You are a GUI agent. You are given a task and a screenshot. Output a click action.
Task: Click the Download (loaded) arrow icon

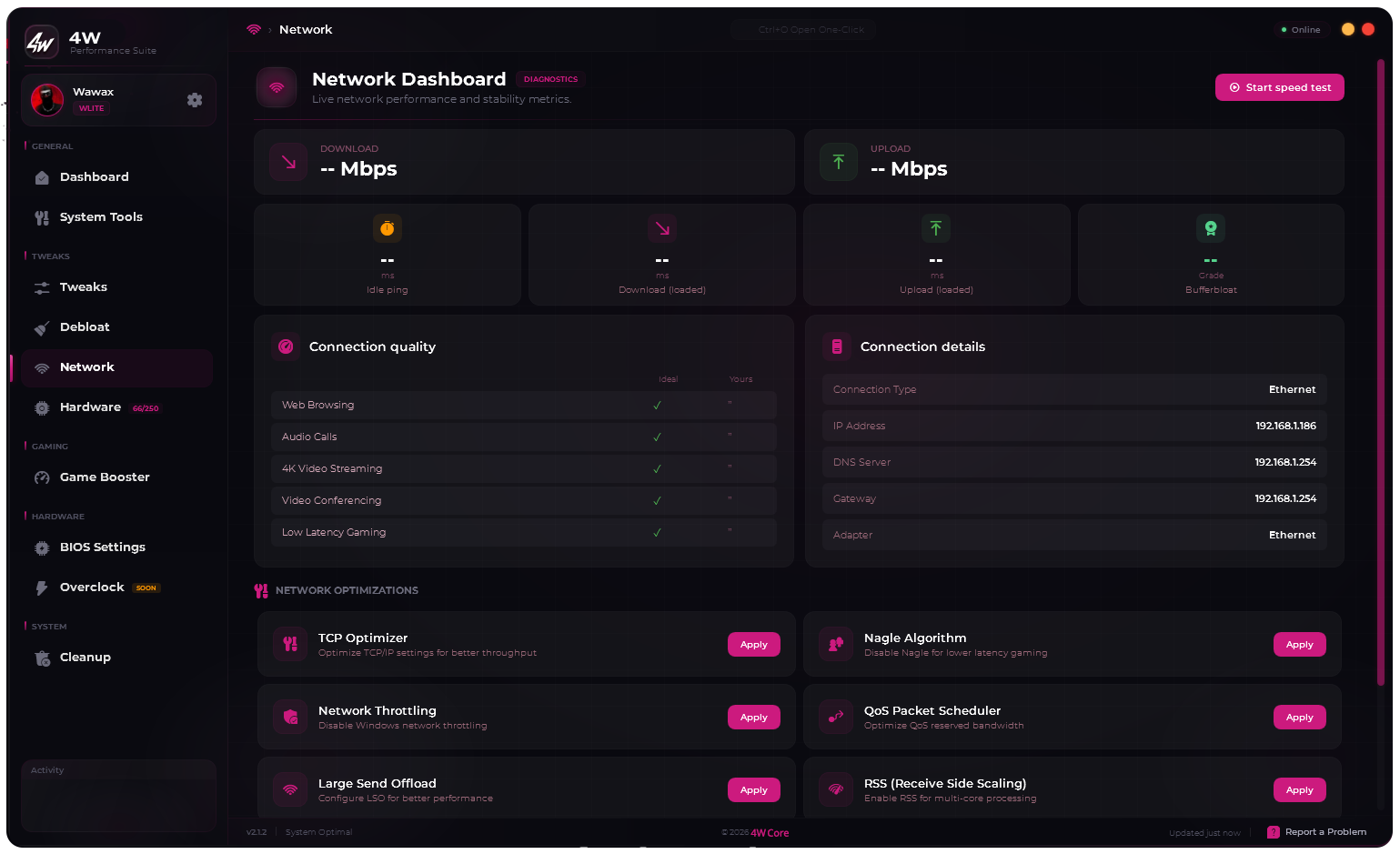(662, 228)
